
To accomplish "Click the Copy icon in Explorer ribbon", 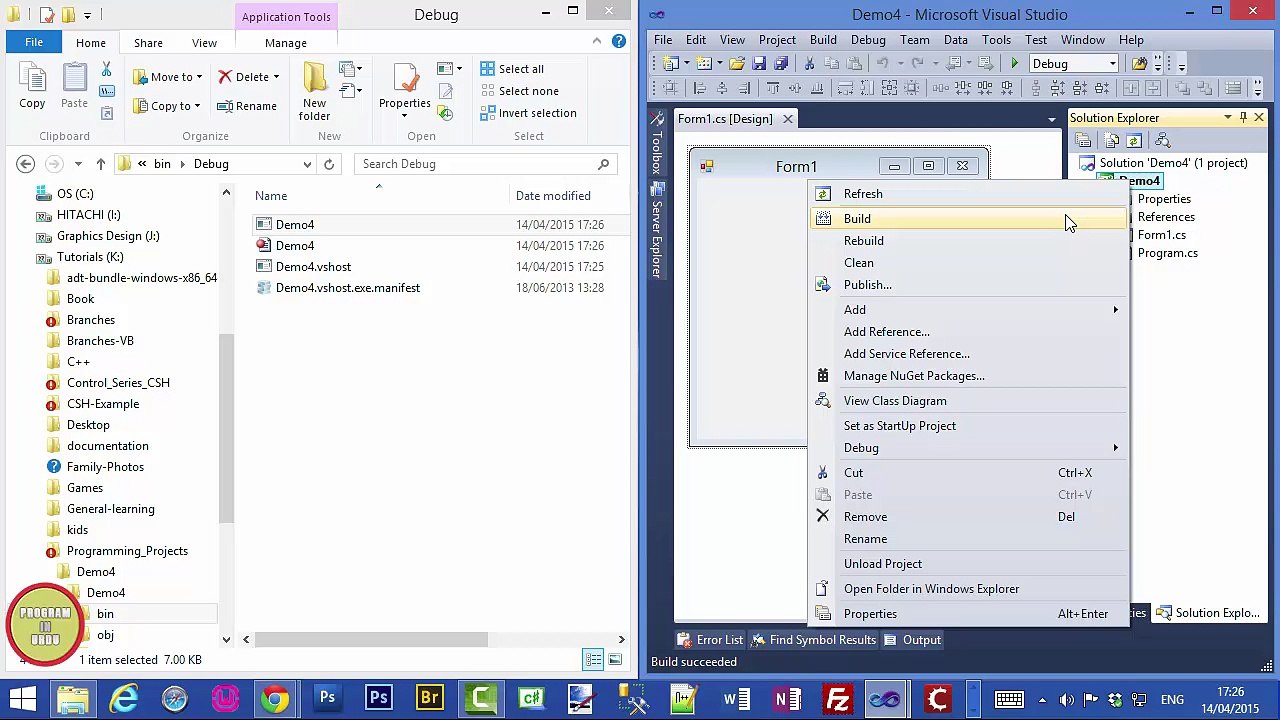I will 32,78.
